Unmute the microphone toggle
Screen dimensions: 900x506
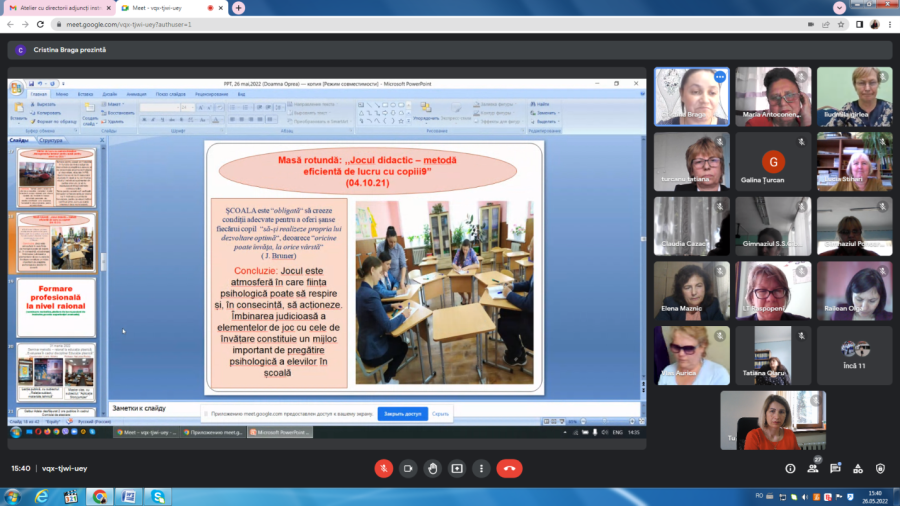[x=383, y=468]
